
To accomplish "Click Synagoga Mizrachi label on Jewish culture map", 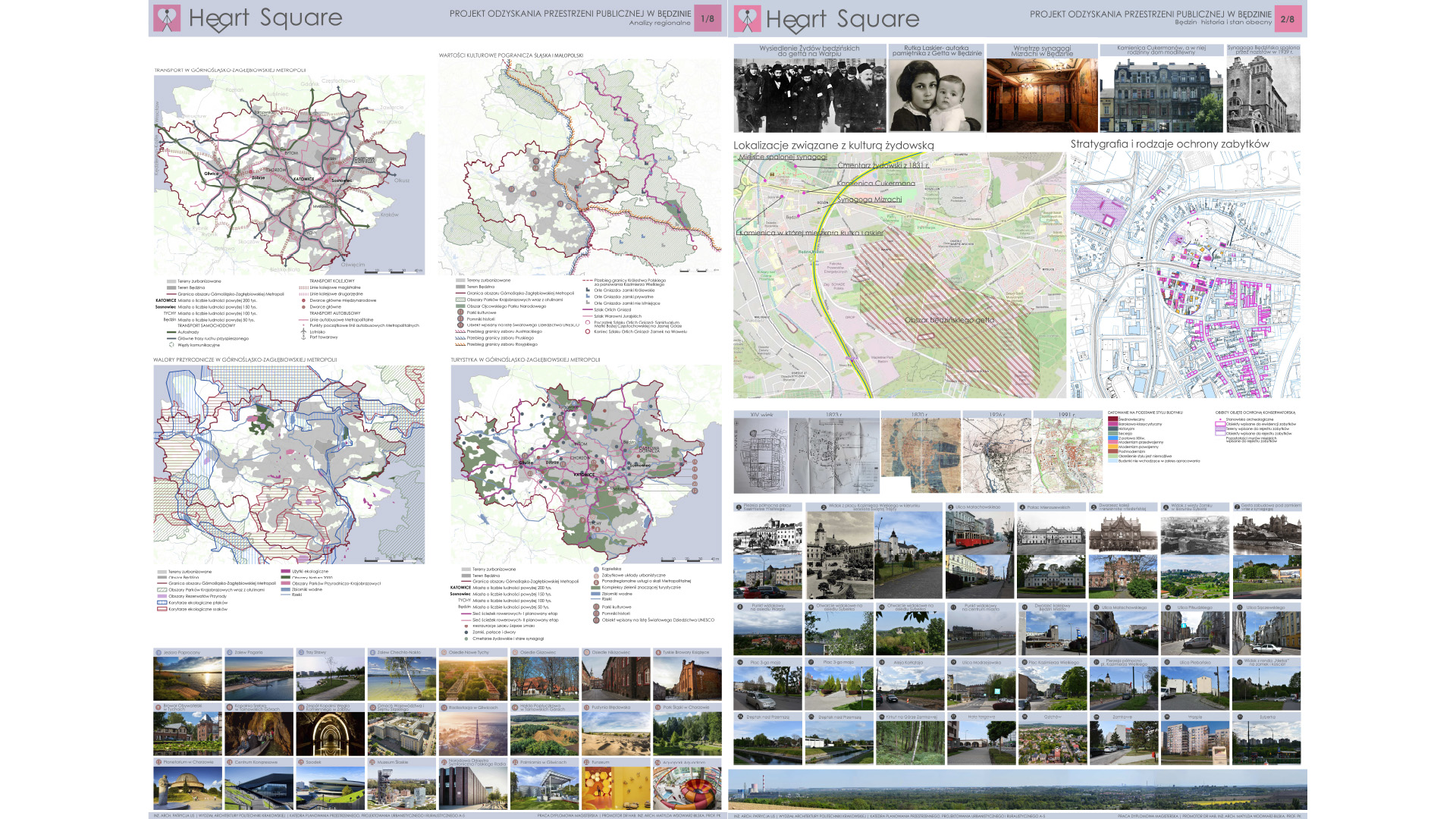I will (x=870, y=199).
